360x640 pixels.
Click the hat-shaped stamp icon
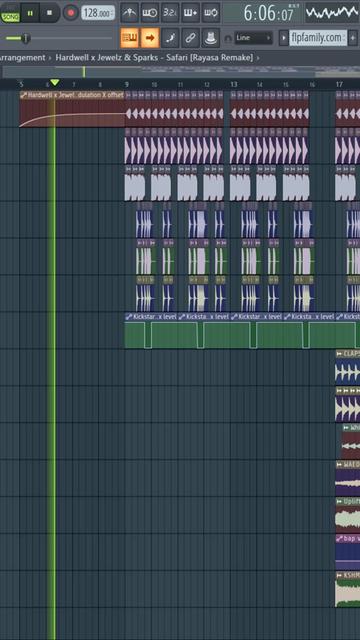pyautogui.click(x=211, y=38)
